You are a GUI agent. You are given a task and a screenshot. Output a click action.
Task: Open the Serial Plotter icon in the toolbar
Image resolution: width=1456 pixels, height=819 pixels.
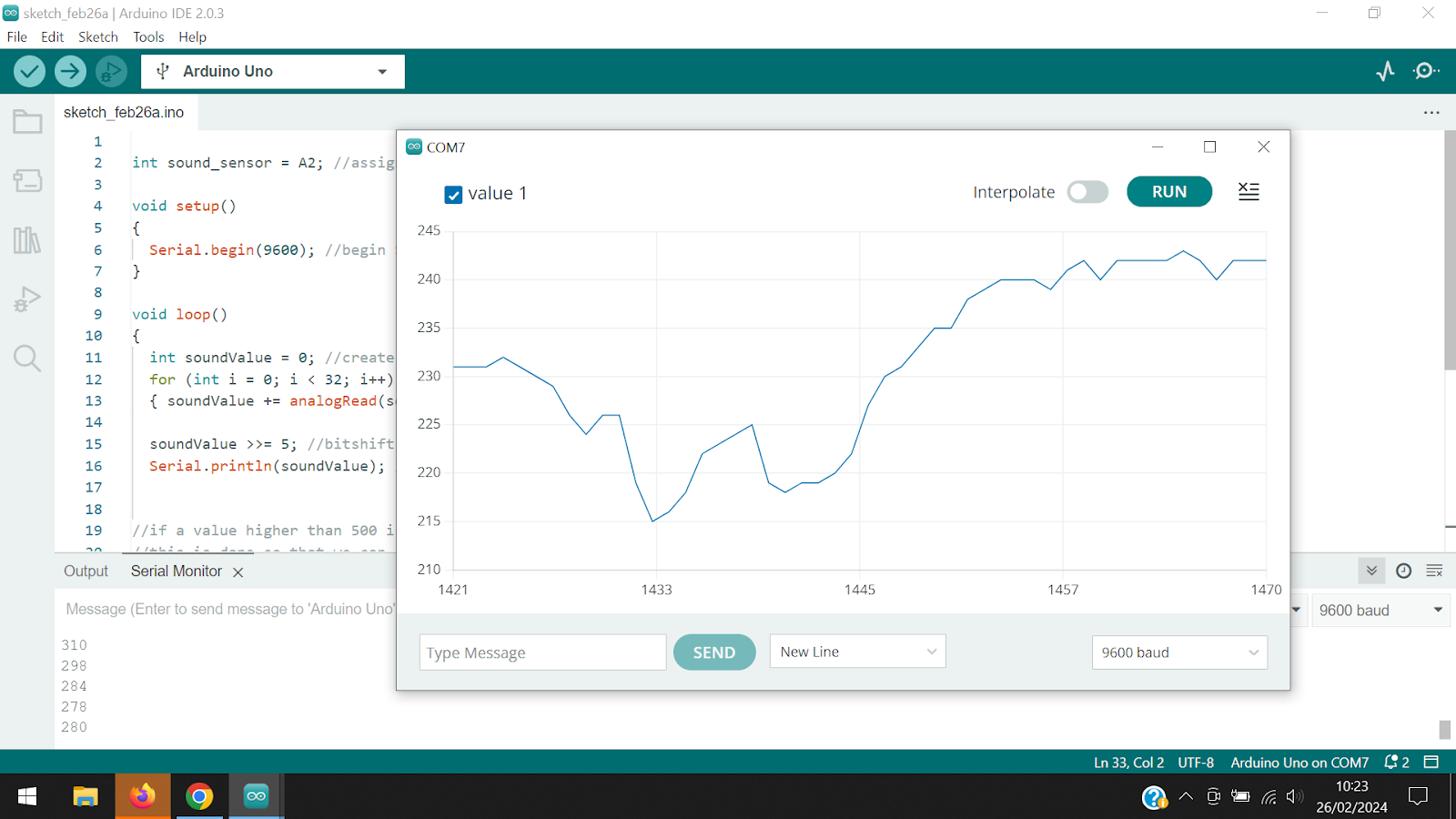(x=1385, y=71)
